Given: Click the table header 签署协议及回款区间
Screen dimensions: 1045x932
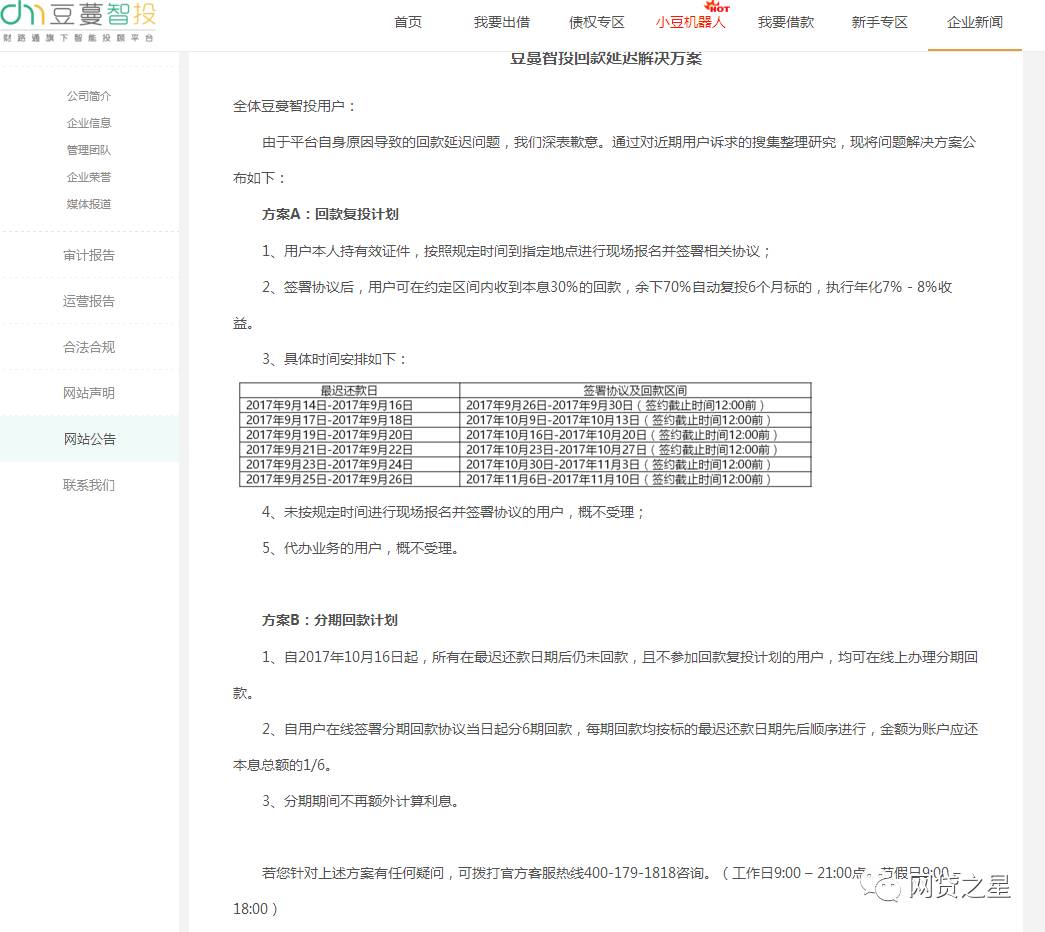Looking at the screenshot, I should point(635,391).
